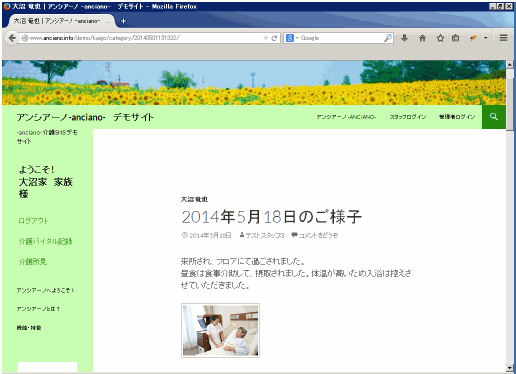Open 機能・特徴 sidebar link
The width and height of the screenshot is (516, 374).
[x=29, y=328]
